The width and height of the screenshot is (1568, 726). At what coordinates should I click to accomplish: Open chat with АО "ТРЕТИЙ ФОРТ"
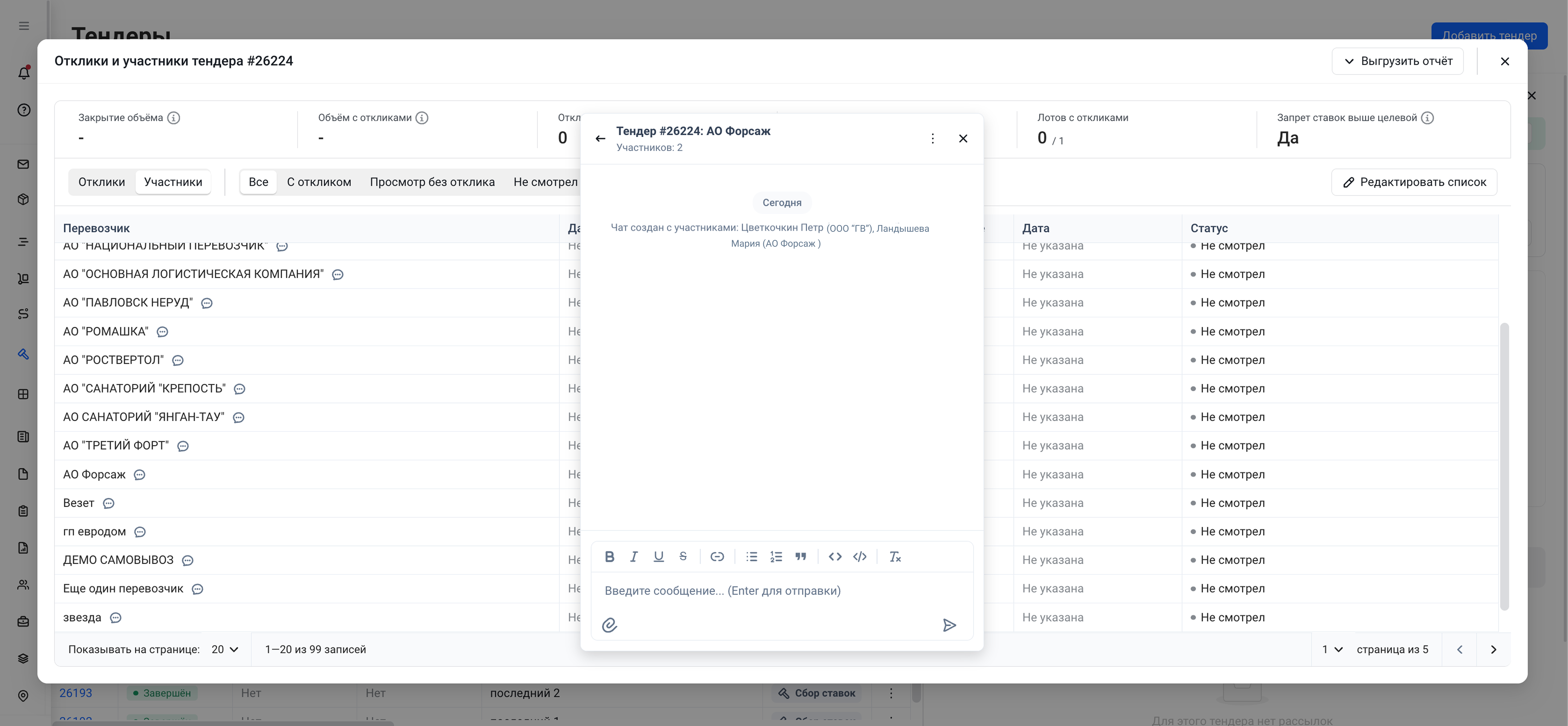[x=183, y=446]
